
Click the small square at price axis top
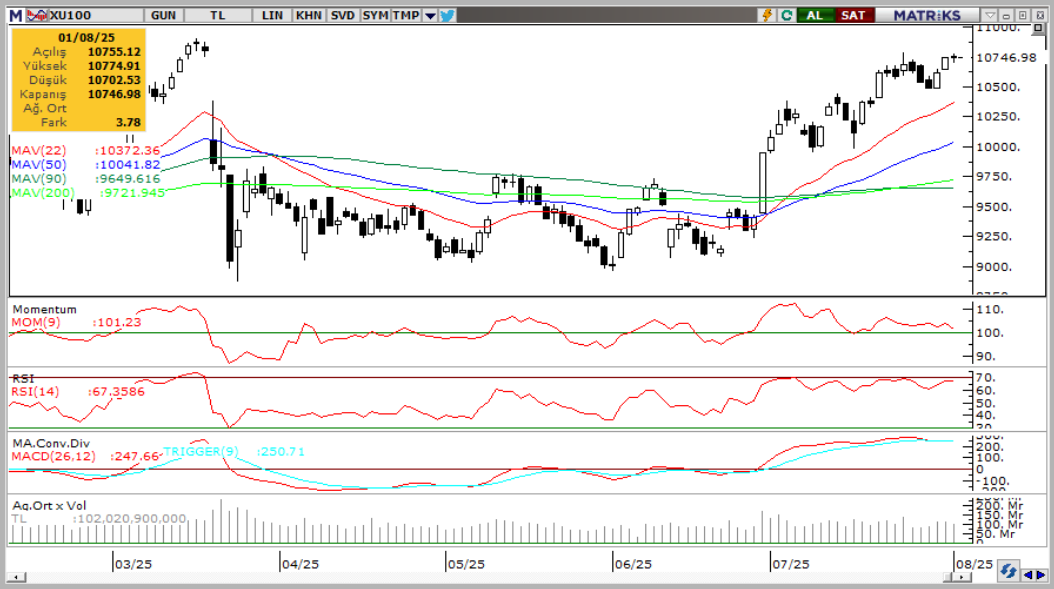pyautogui.click(x=1040, y=28)
